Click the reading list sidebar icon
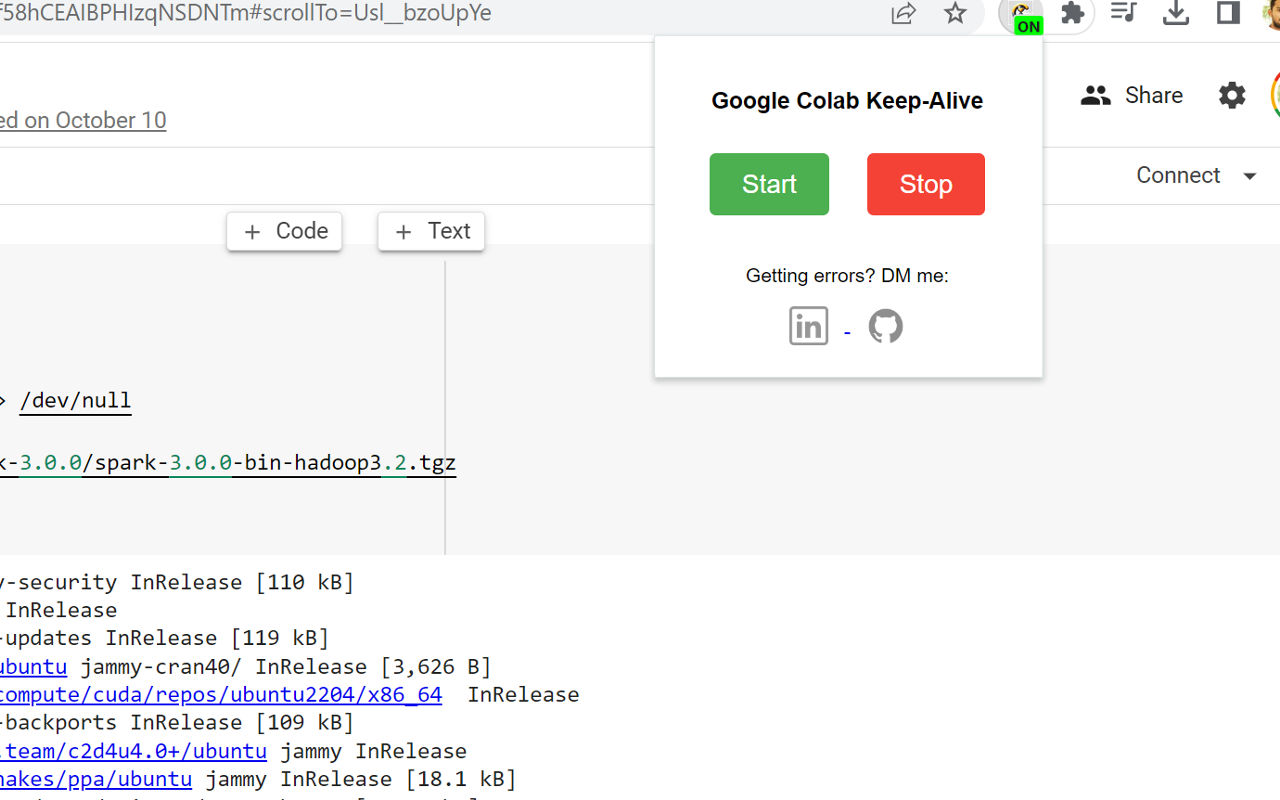 1227,13
